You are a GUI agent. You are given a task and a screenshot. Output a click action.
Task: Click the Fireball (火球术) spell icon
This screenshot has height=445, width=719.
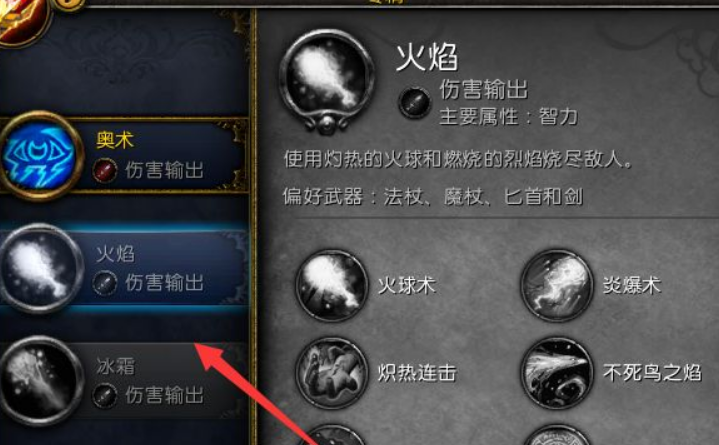tap(332, 285)
